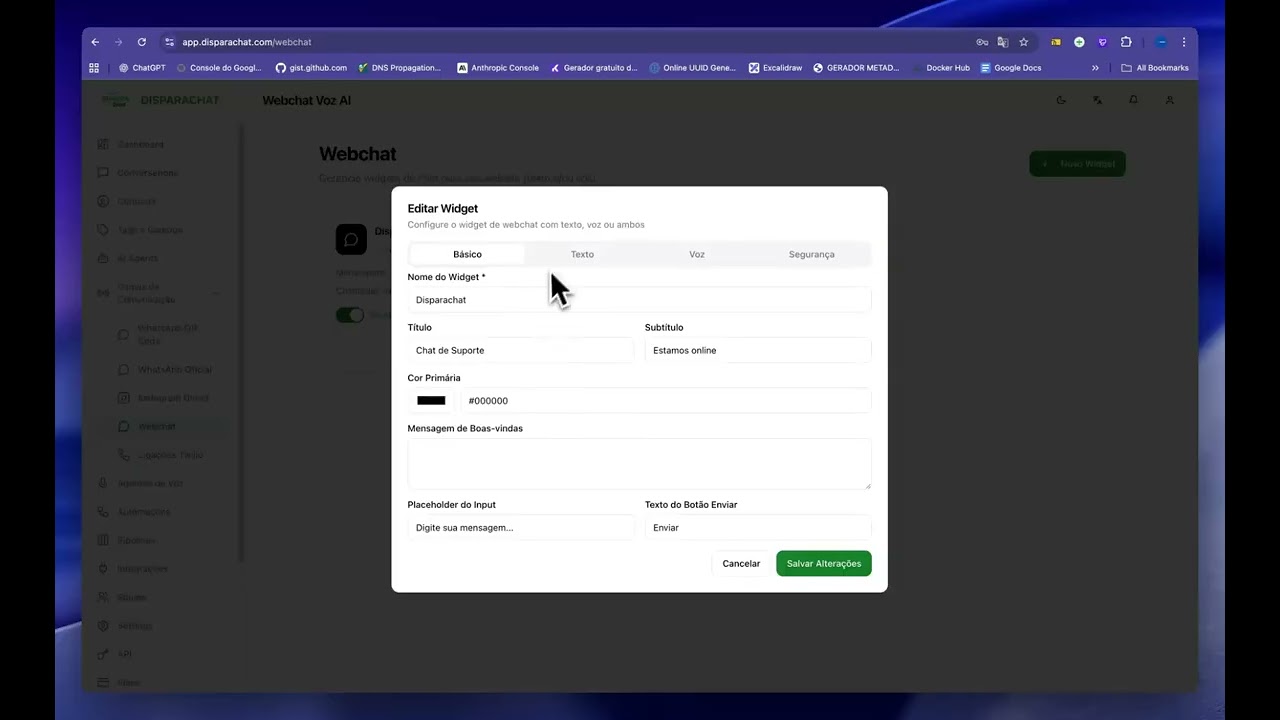Open the language translate icon in the app header
The height and width of the screenshot is (720, 1280).
1097,100
